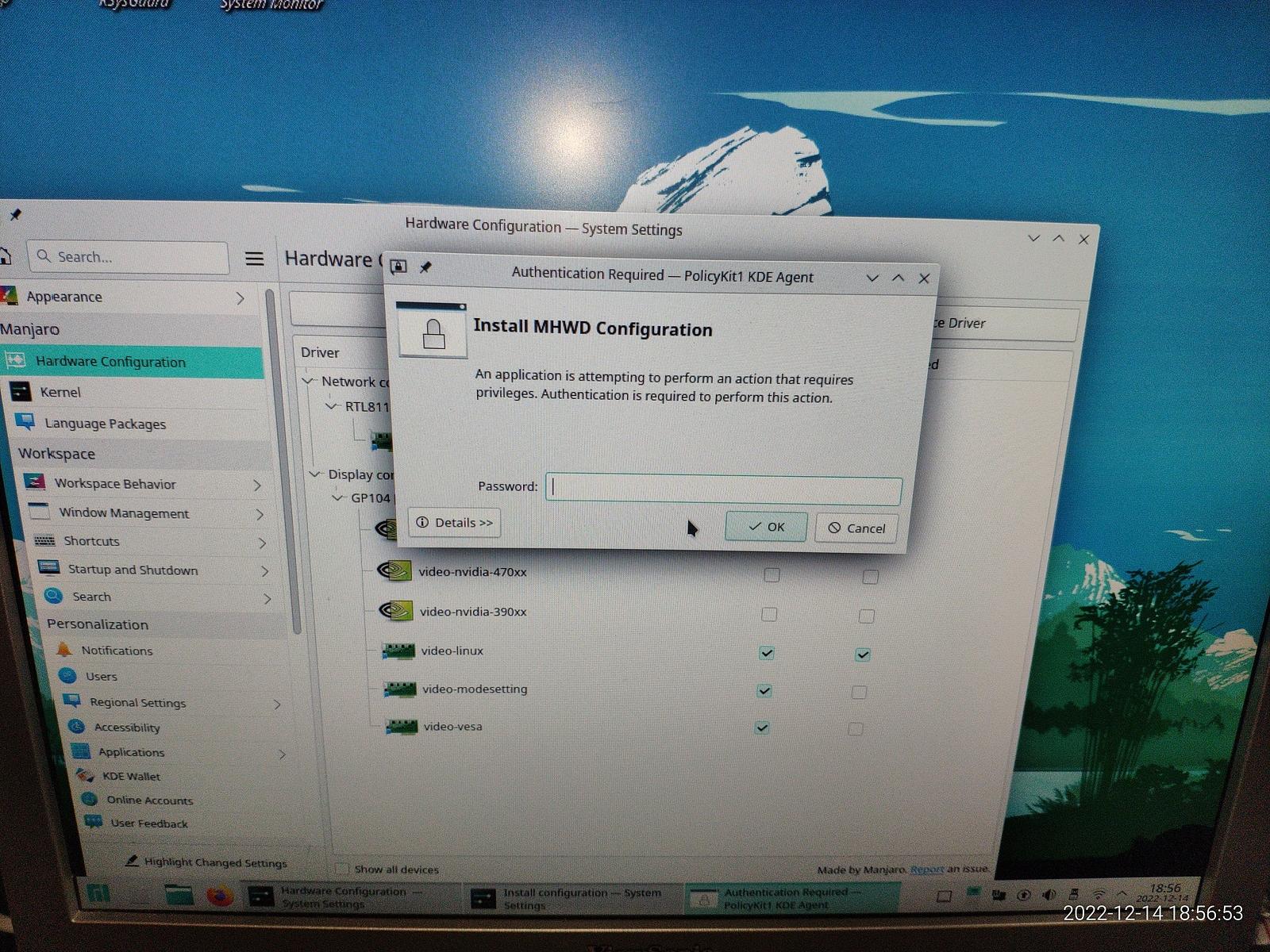Collapse the RTL811 device node
The height and width of the screenshot is (952, 1270).
332,406
